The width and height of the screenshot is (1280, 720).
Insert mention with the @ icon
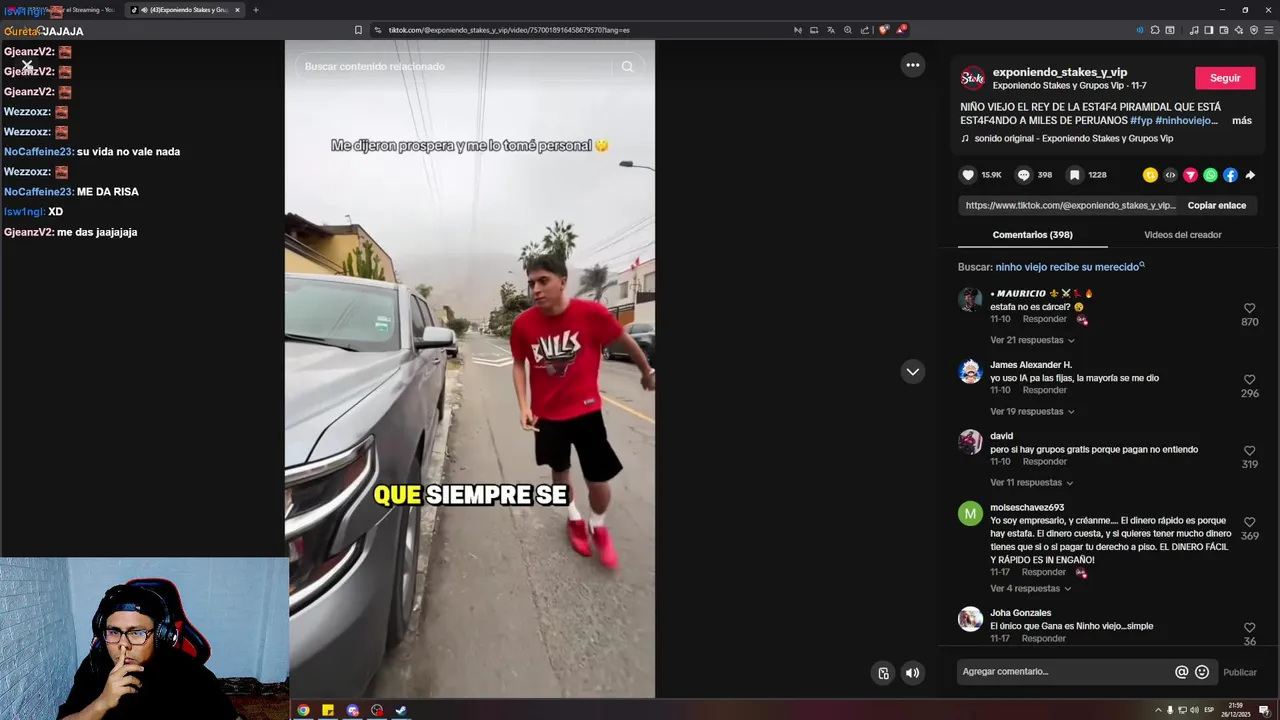1181,672
